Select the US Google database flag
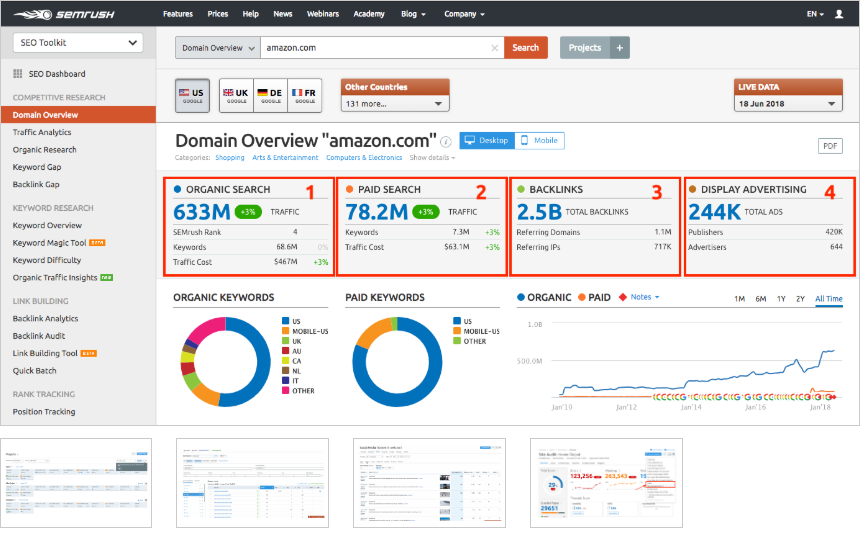This screenshot has height=535, width=861. (x=192, y=96)
